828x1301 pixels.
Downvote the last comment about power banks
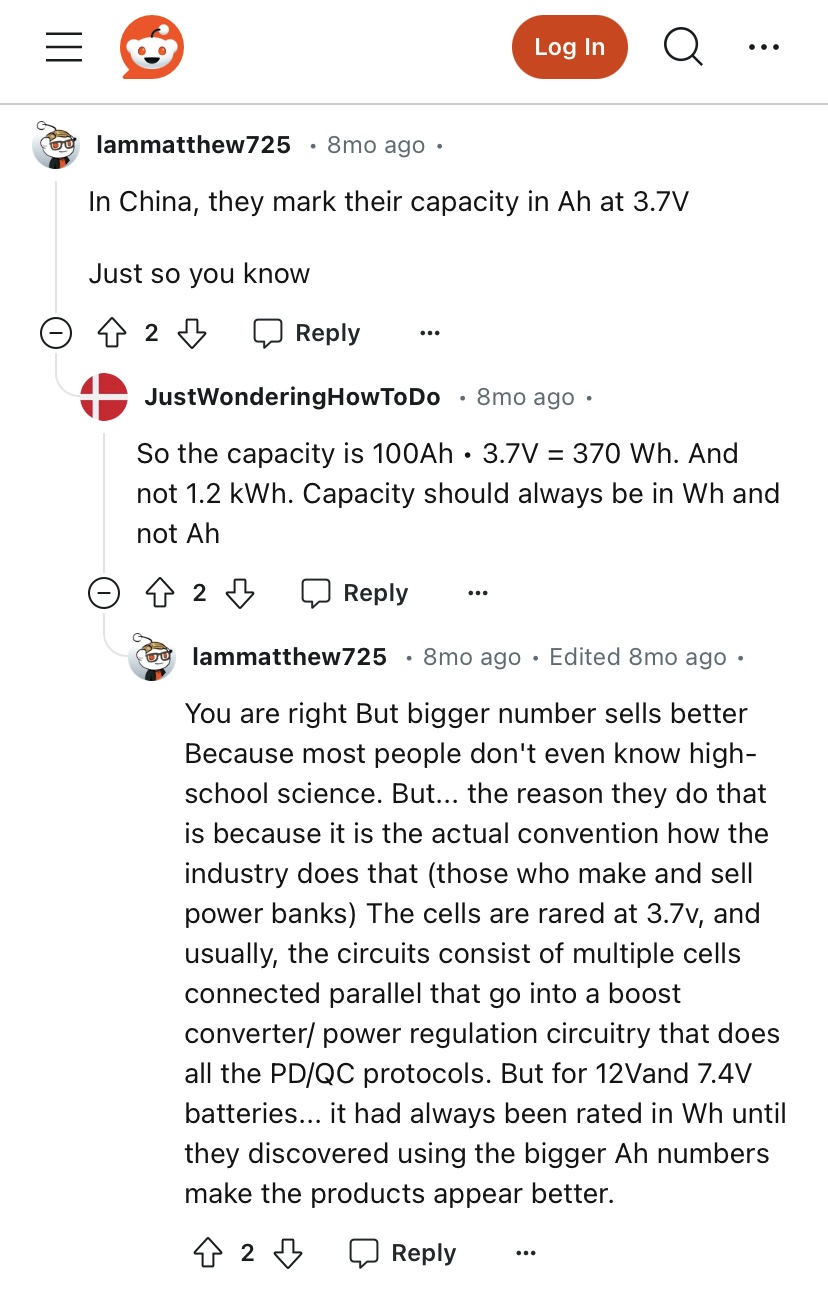coord(287,1253)
